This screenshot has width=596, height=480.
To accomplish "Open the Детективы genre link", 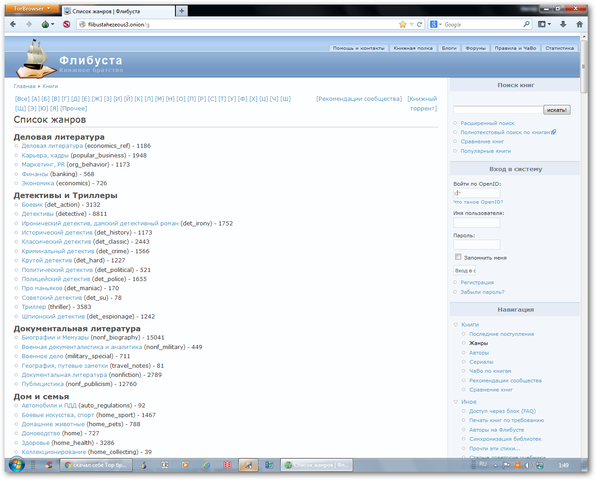I will point(38,214).
